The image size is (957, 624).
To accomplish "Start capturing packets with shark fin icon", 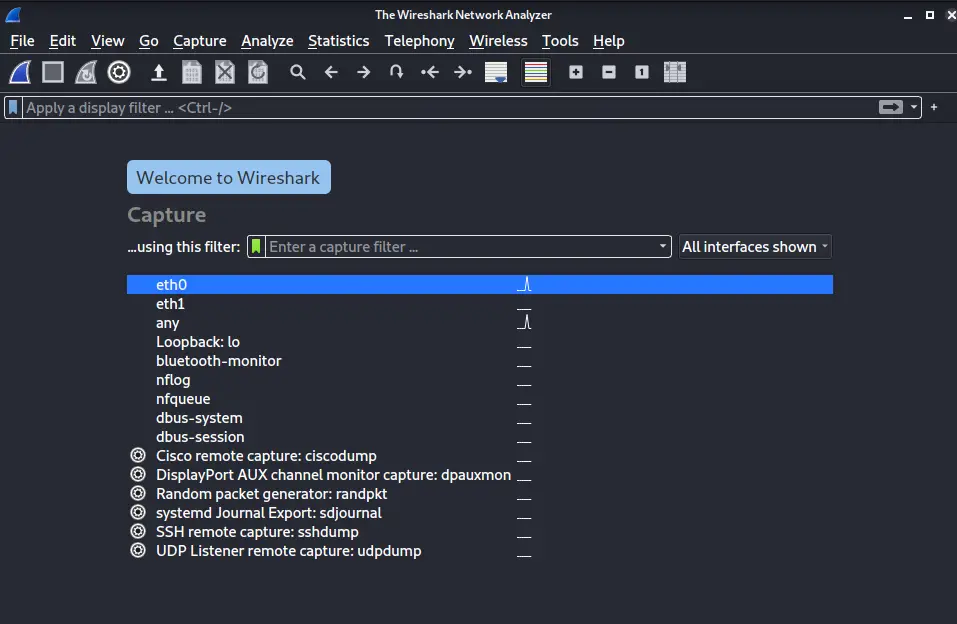I will [x=20, y=72].
